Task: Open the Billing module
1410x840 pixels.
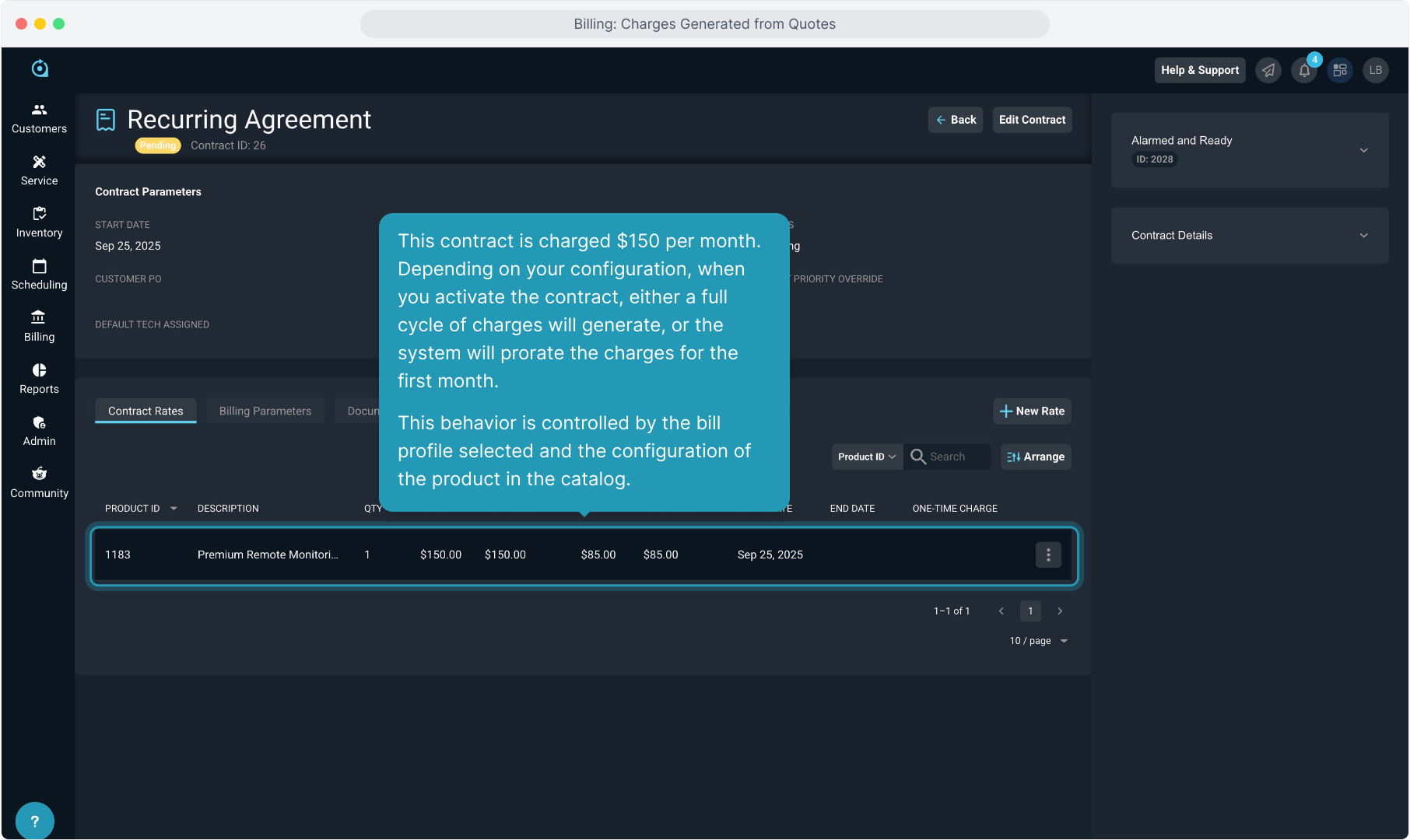Action: (39, 327)
